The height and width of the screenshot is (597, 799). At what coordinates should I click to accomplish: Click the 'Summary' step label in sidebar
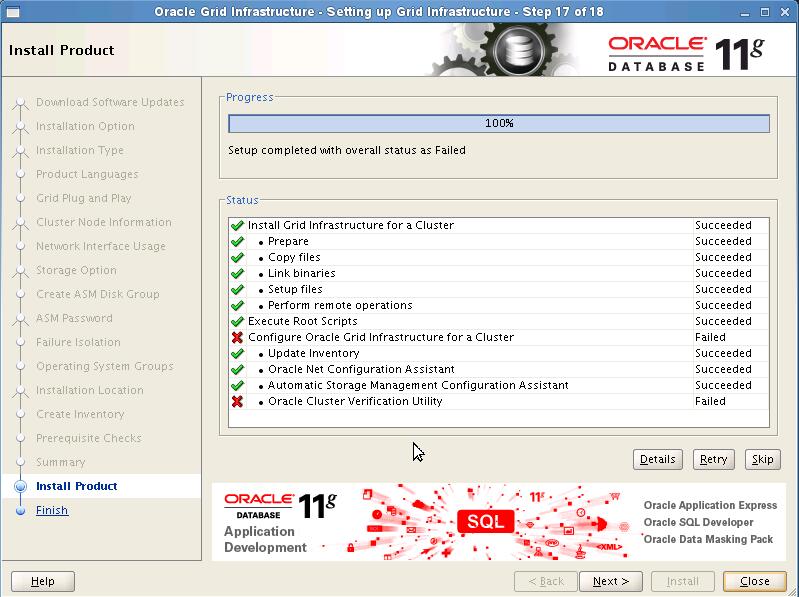pyautogui.click(x=61, y=463)
